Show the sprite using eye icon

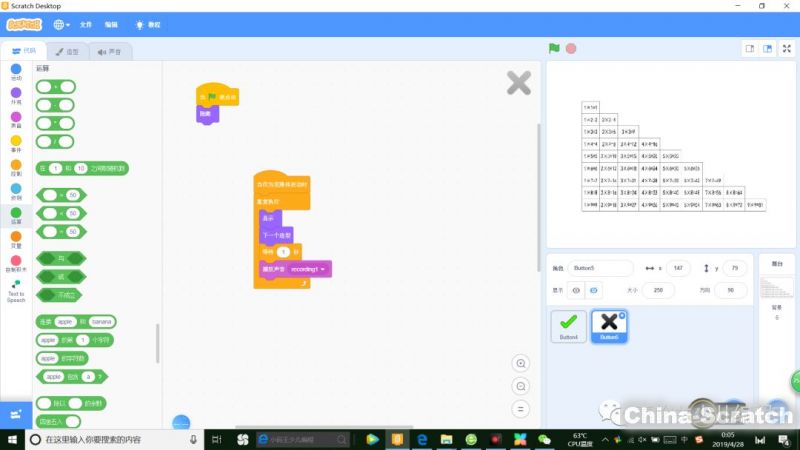pyautogui.click(x=576, y=289)
